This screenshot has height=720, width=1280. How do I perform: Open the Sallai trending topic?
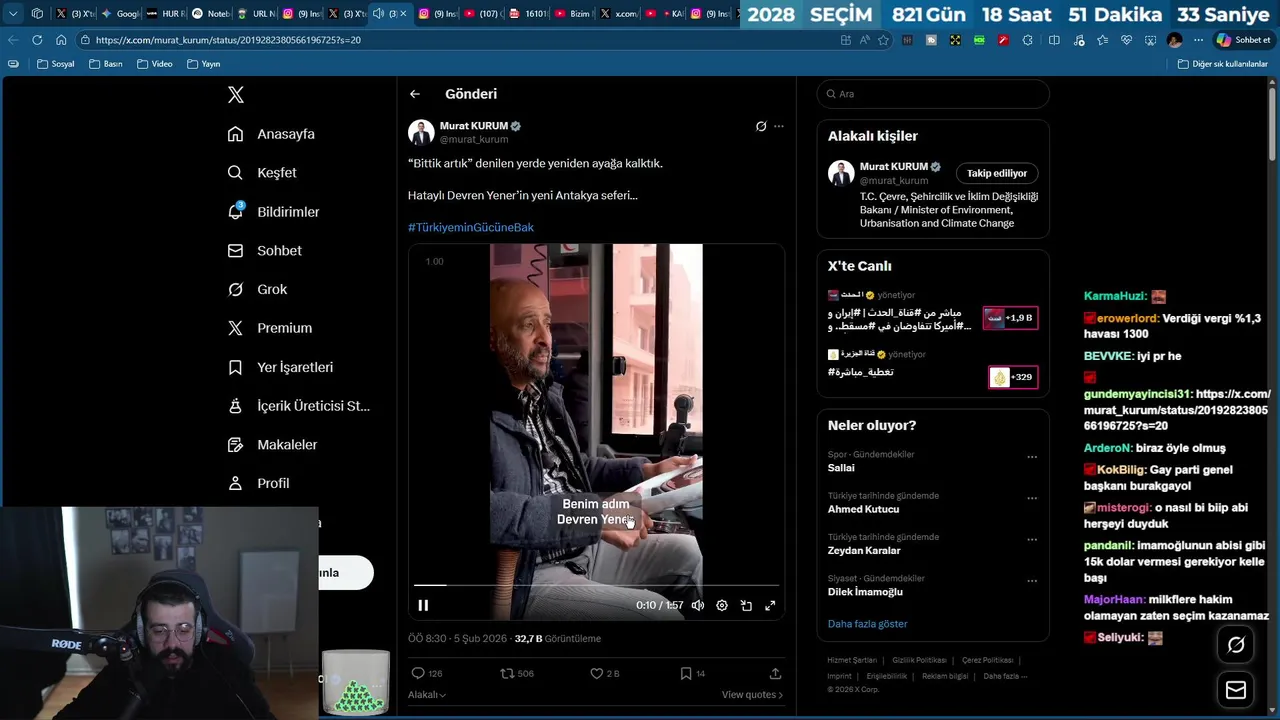tap(841, 468)
